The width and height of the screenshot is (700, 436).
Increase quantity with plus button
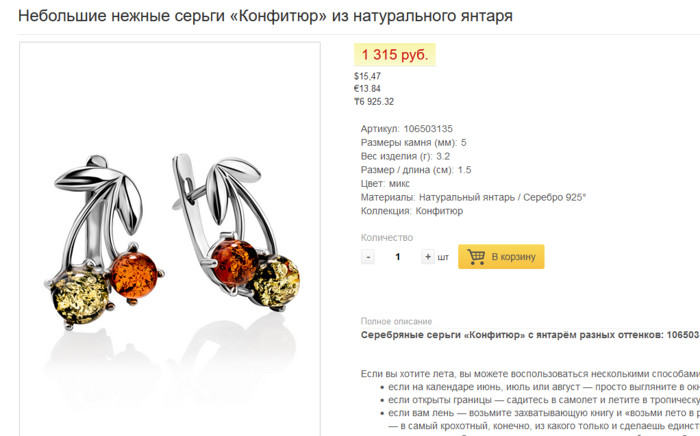point(428,257)
